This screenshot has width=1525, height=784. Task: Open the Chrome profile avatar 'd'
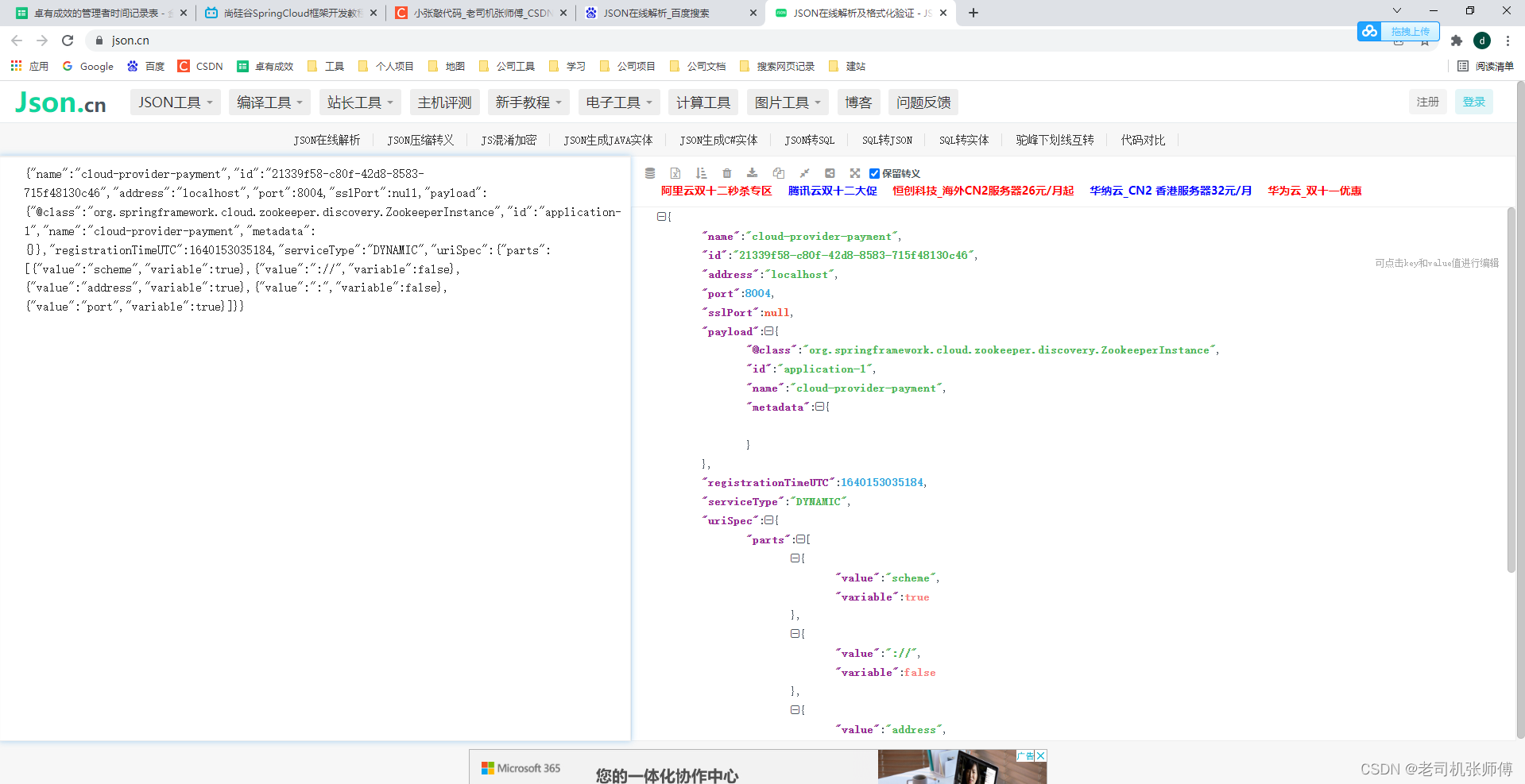click(1482, 41)
